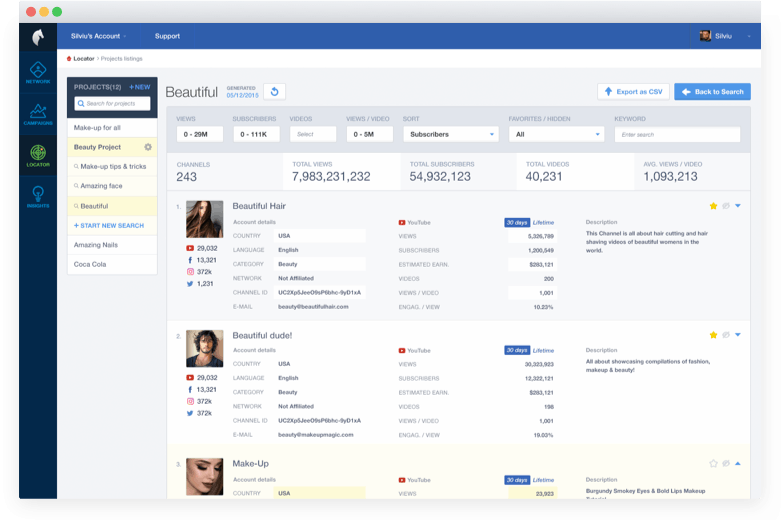The width and height of the screenshot is (781, 523).
Task: Click the Videos Select filter field
Action: click(x=313, y=134)
